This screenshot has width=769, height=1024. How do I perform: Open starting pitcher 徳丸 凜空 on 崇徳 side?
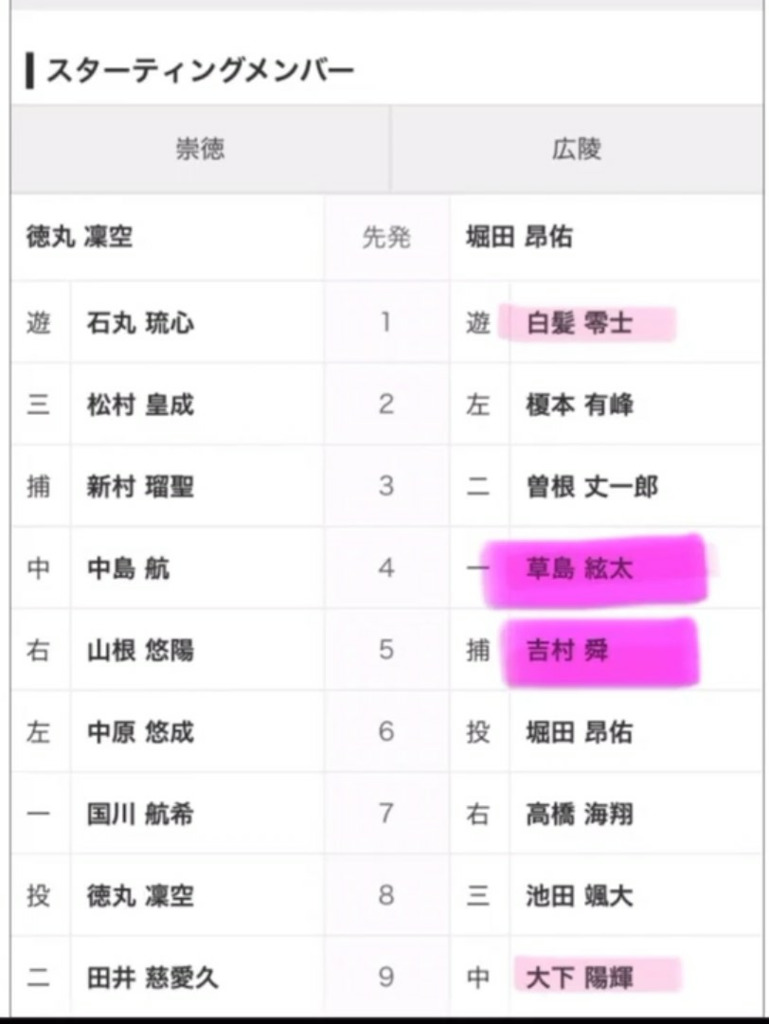click(80, 236)
